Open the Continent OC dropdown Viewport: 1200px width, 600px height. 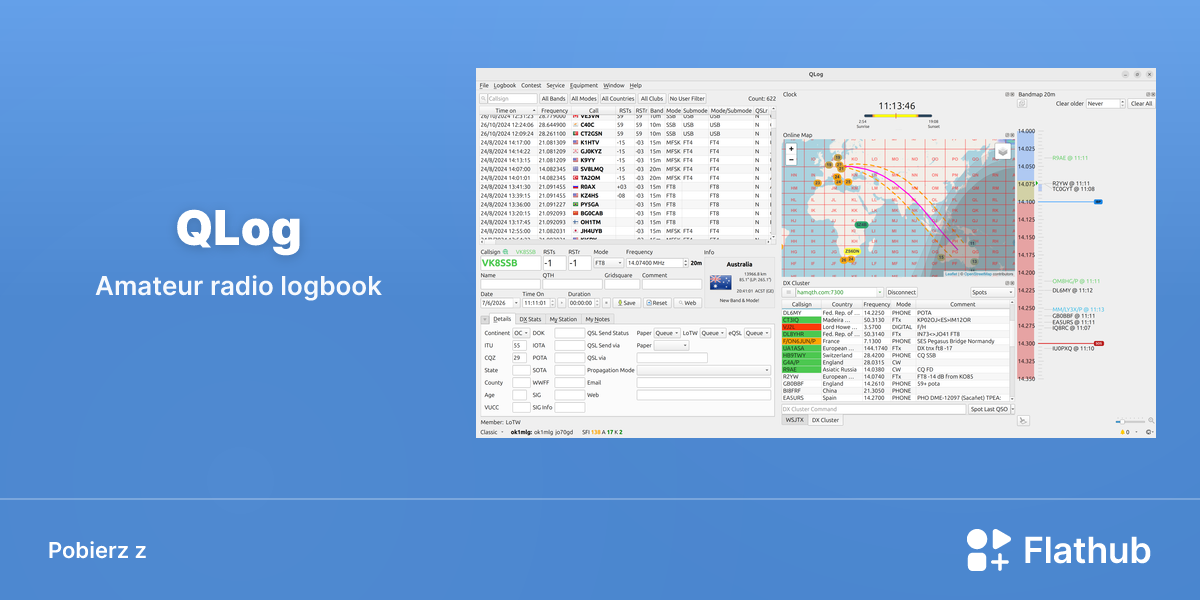[x=521, y=333]
